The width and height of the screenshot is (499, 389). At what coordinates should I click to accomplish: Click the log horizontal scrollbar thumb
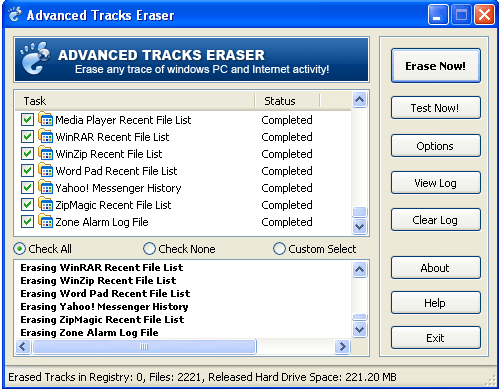point(144,346)
